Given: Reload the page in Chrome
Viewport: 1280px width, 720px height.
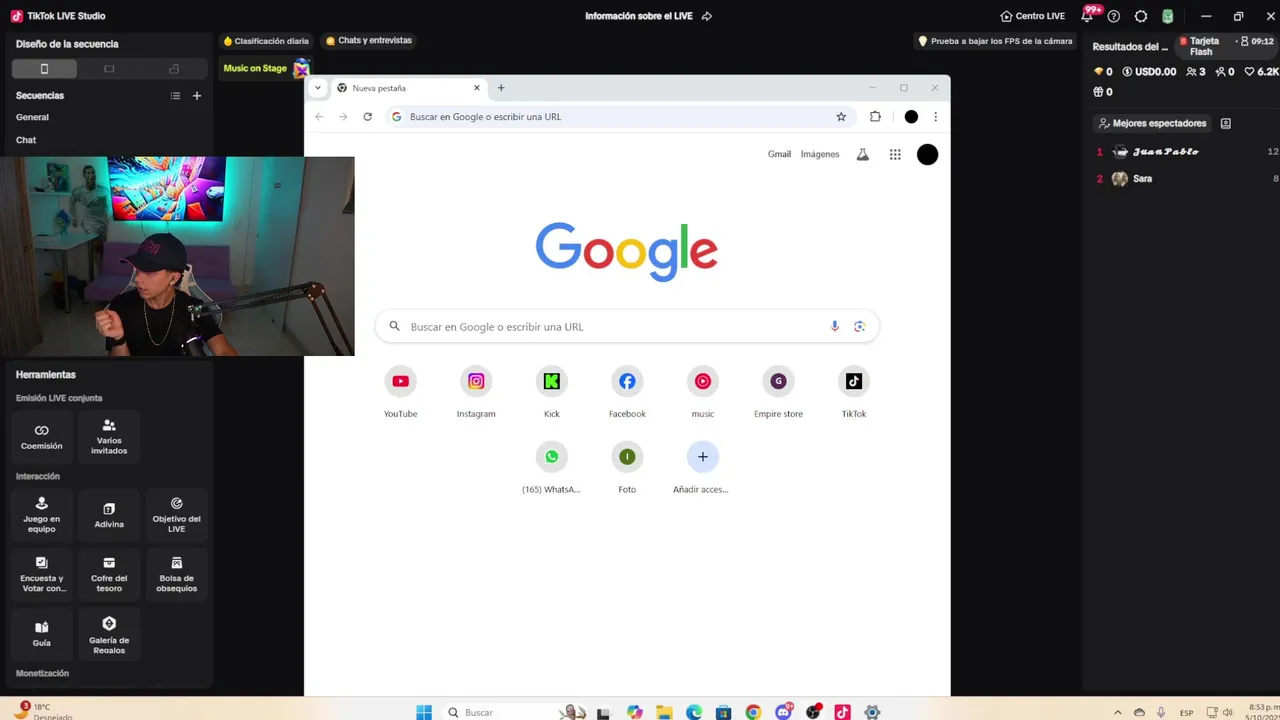Looking at the screenshot, I should 367,117.
